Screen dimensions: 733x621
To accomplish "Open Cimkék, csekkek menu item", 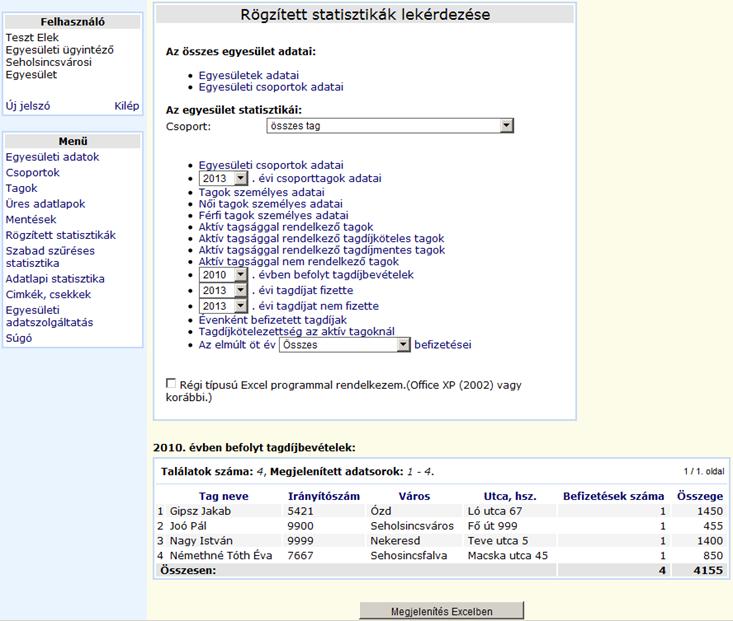I will [x=48, y=295].
